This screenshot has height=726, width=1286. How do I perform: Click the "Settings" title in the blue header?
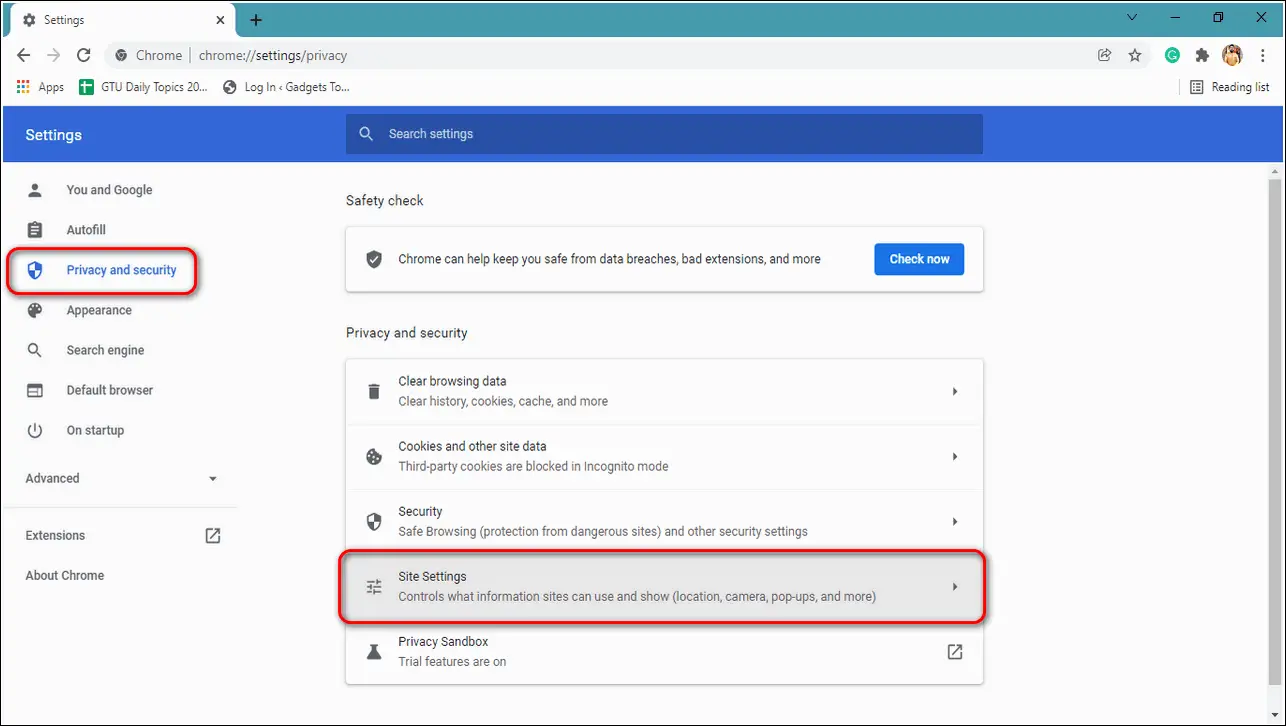pos(54,135)
